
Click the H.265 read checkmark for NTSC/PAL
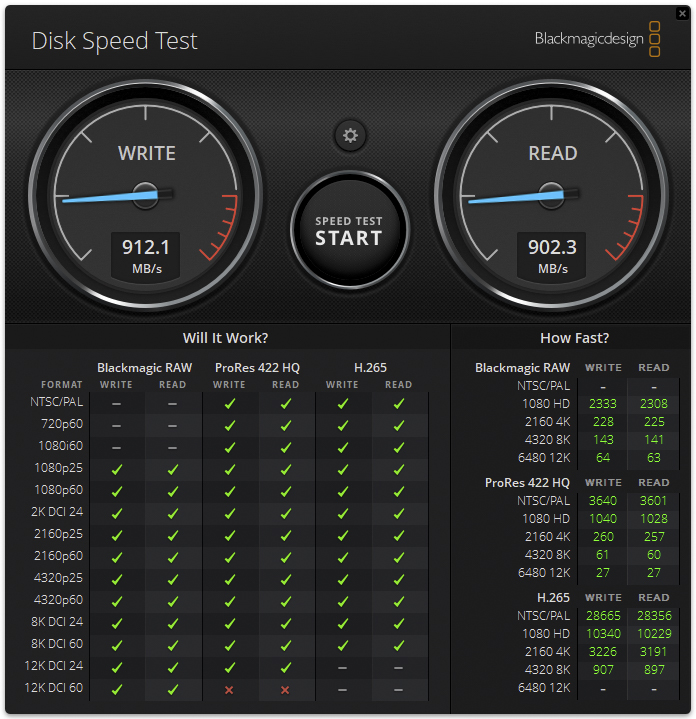[x=398, y=403]
